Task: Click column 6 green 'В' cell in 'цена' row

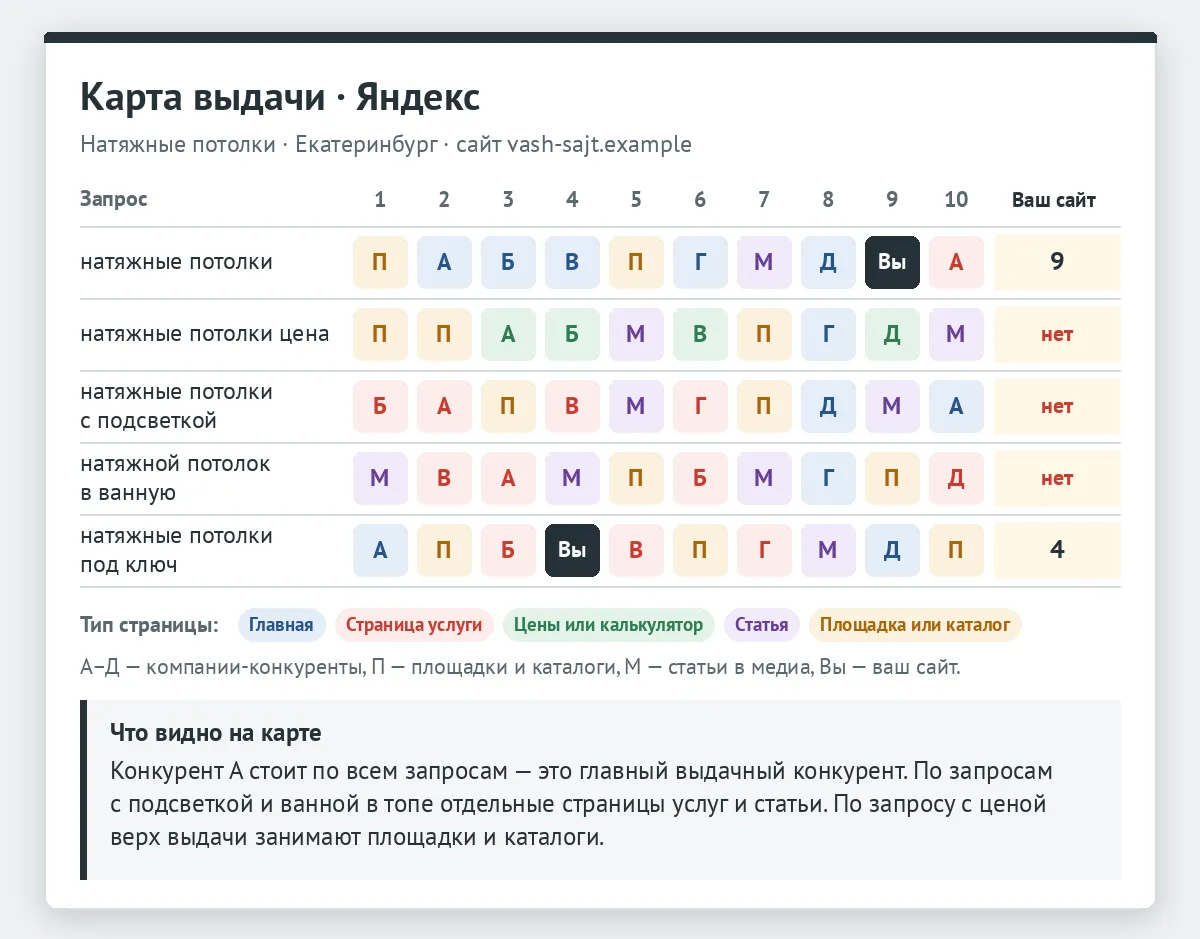Action: pyautogui.click(x=700, y=335)
